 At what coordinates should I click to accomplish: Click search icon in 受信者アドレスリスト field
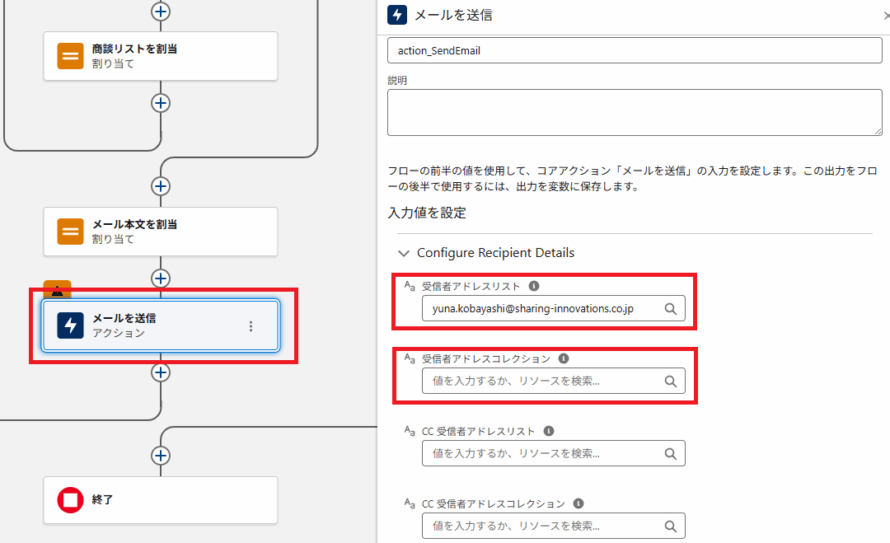[671, 309]
